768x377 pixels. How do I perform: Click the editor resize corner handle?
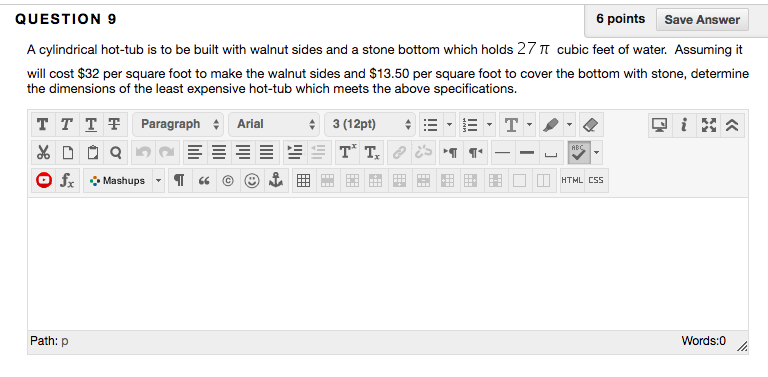click(x=742, y=347)
